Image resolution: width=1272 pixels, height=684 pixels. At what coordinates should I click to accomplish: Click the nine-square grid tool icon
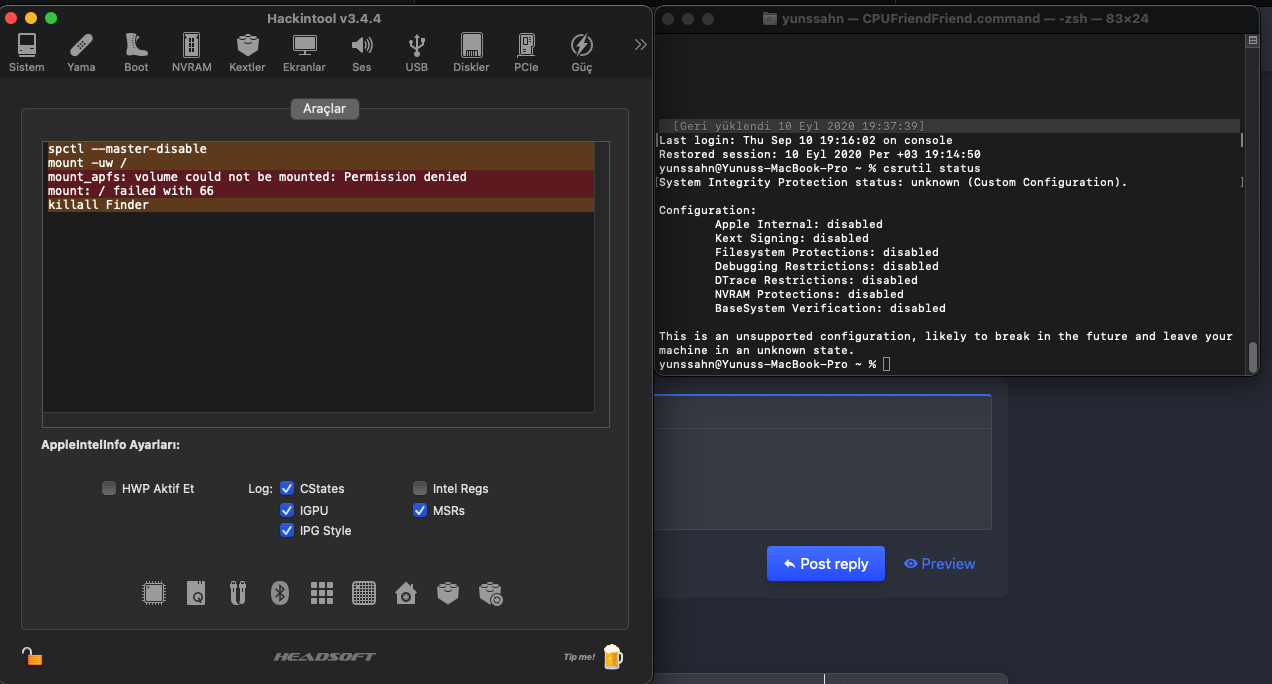(322, 593)
